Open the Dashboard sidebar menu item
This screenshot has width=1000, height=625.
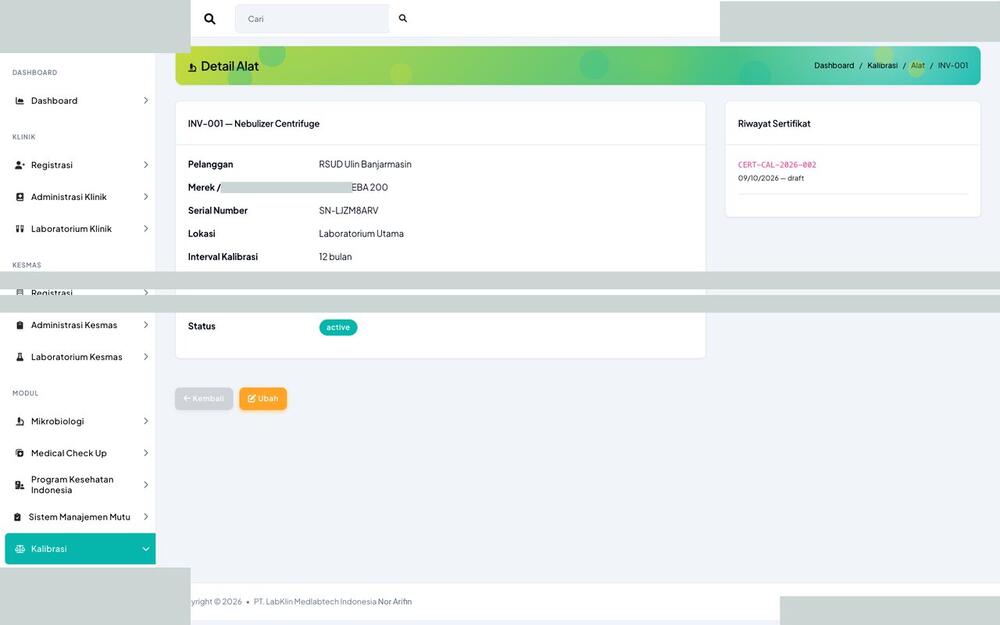click(80, 101)
